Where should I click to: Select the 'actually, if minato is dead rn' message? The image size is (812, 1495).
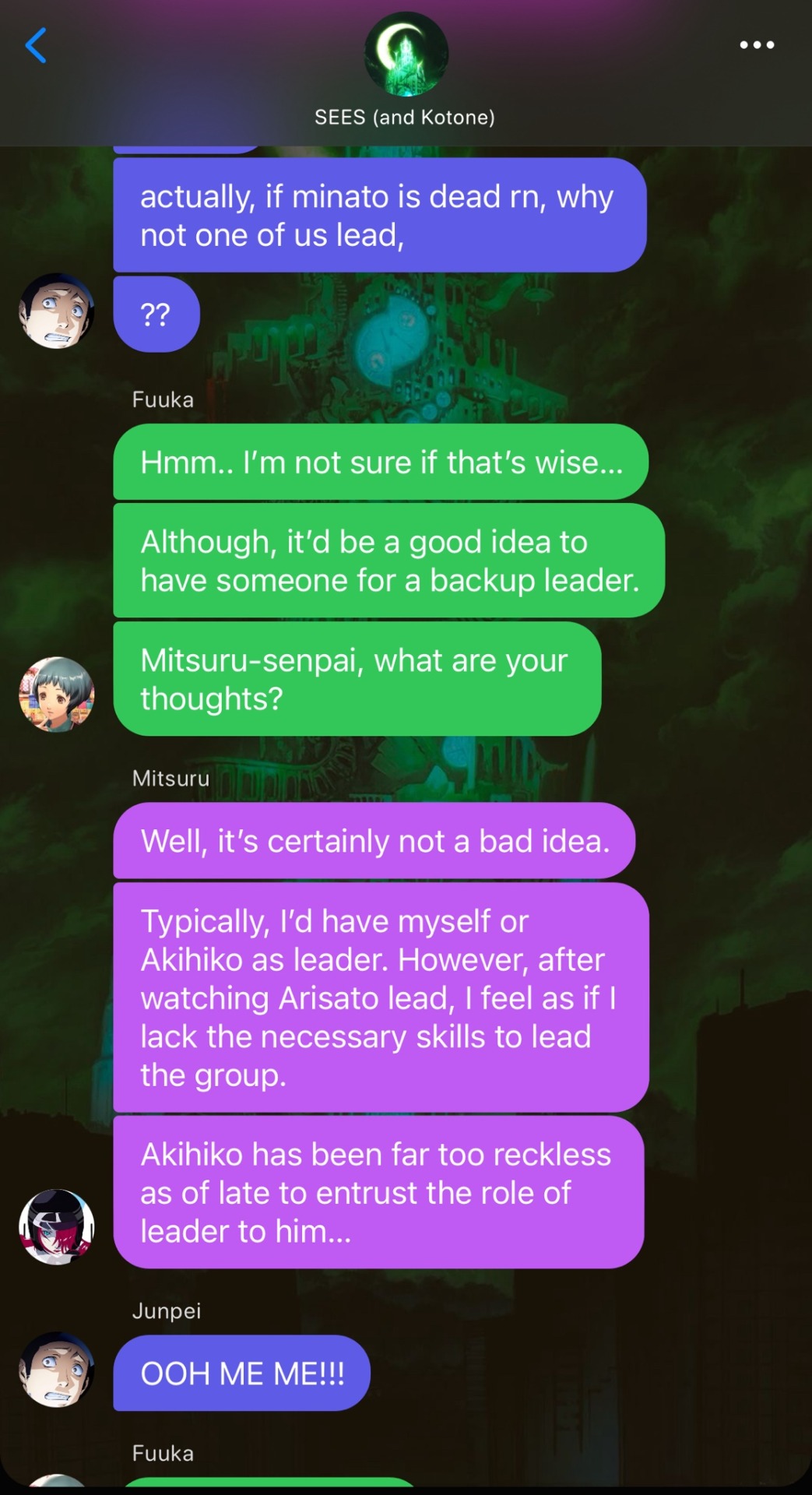tap(380, 216)
